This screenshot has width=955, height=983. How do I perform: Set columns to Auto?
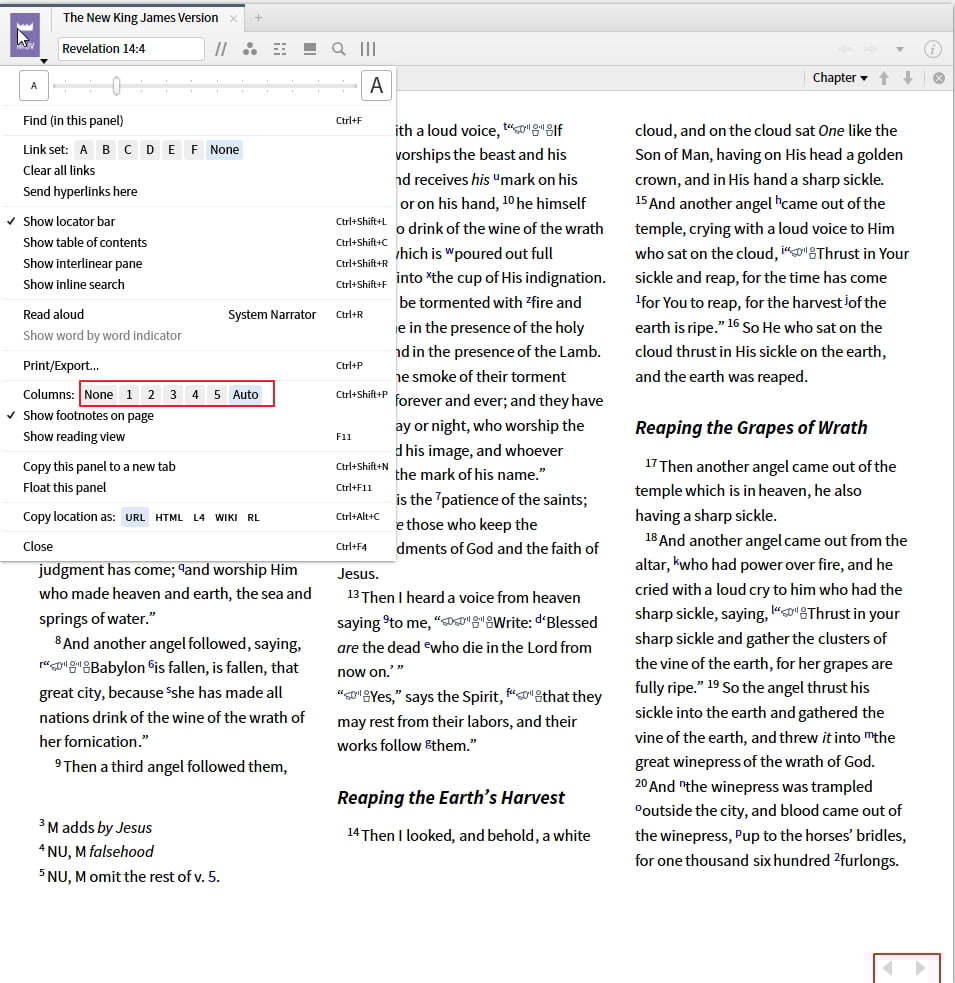pos(245,394)
